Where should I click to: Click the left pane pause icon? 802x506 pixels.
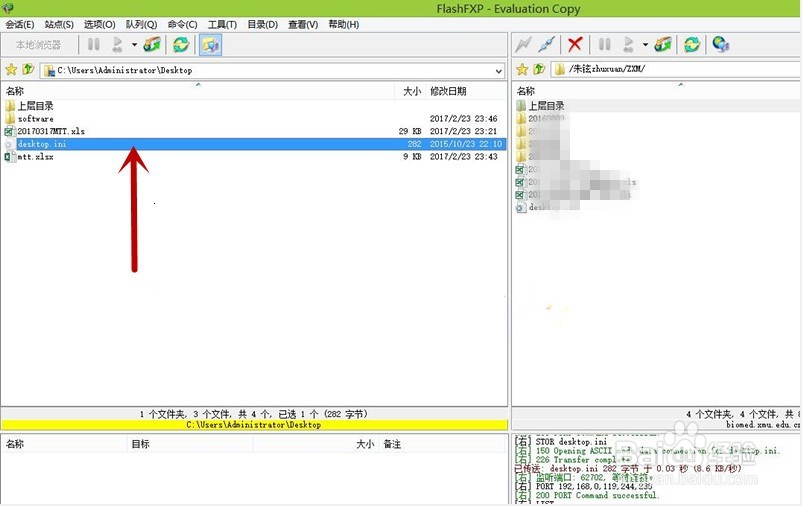click(x=94, y=45)
